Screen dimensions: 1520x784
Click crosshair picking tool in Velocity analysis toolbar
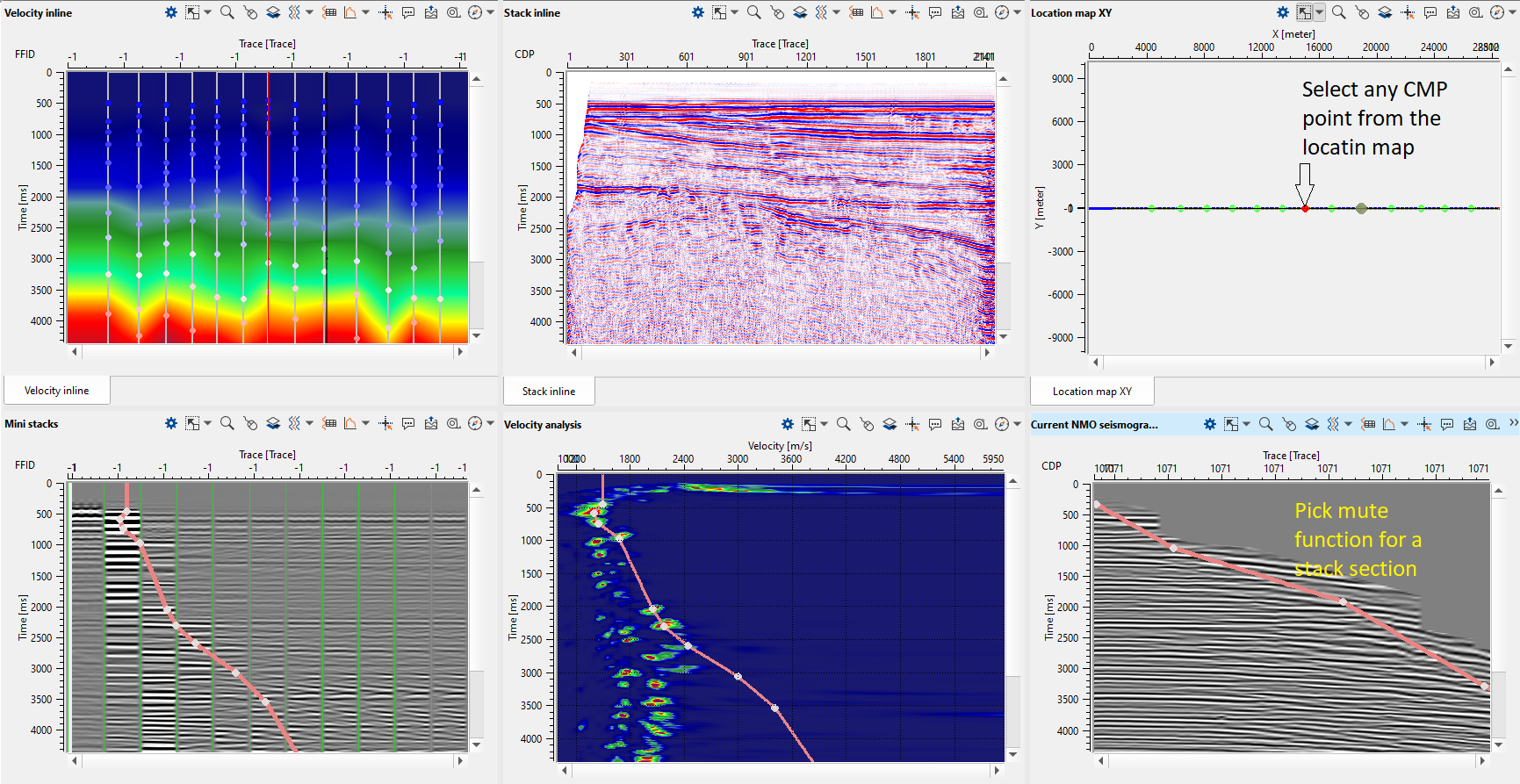pyautogui.click(x=912, y=424)
